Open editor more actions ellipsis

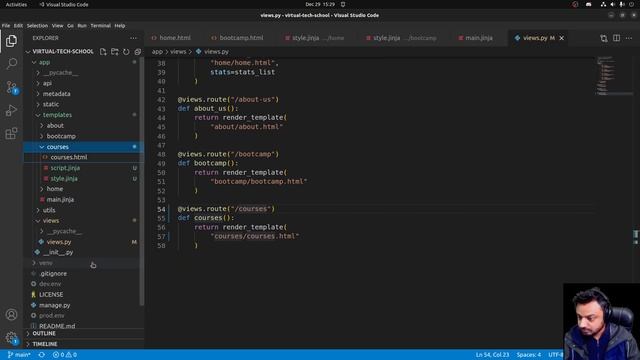coord(629,38)
